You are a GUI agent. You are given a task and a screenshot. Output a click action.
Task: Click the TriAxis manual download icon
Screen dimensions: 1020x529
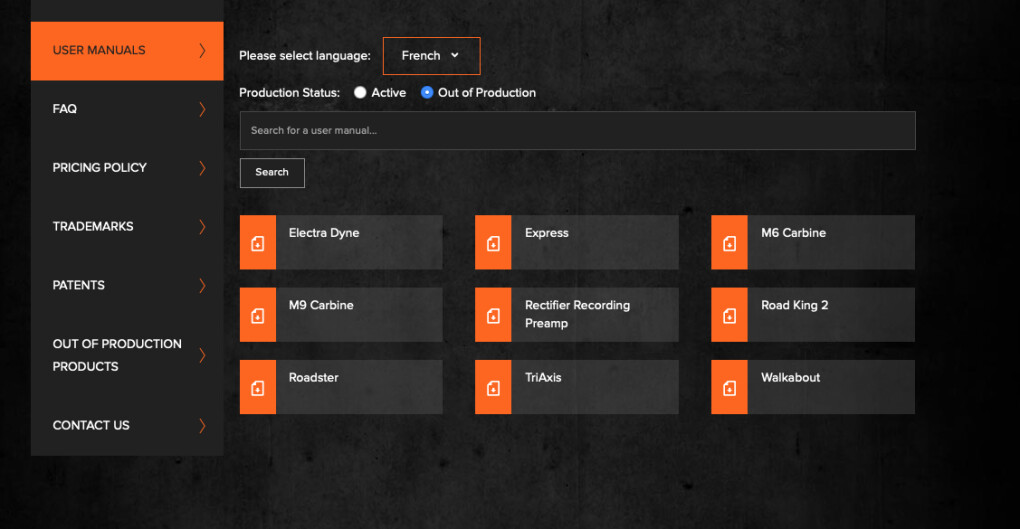[x=493, y=387]
